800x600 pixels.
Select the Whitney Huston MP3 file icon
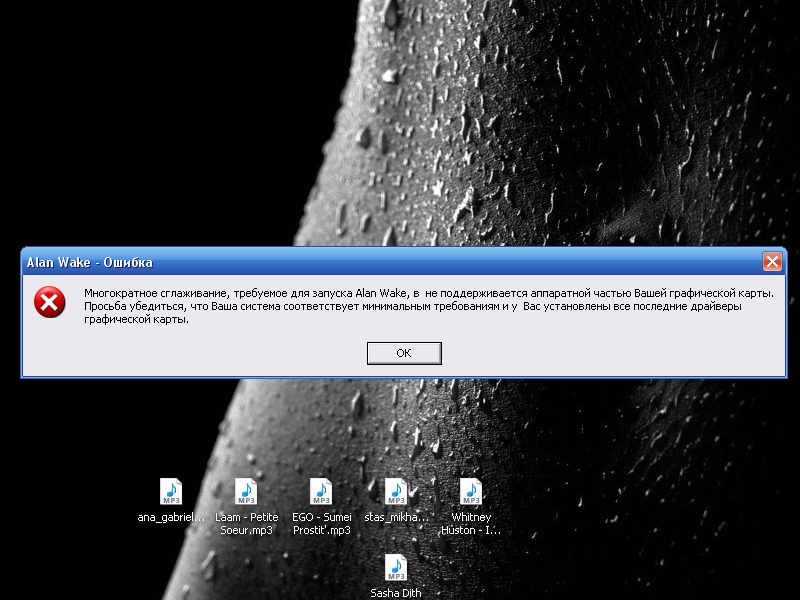(x=471, y=491)
